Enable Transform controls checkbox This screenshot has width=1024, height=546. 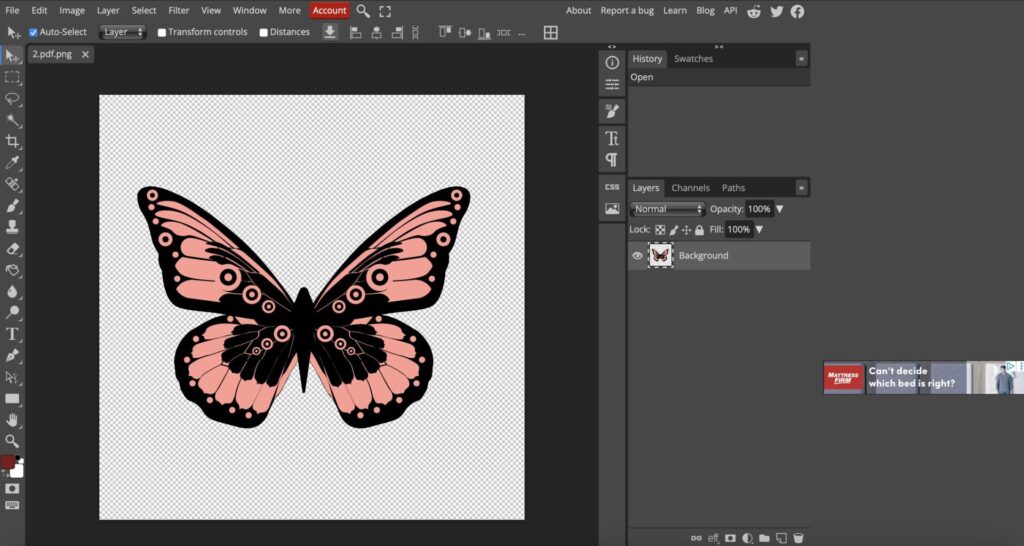pos(162,32)
